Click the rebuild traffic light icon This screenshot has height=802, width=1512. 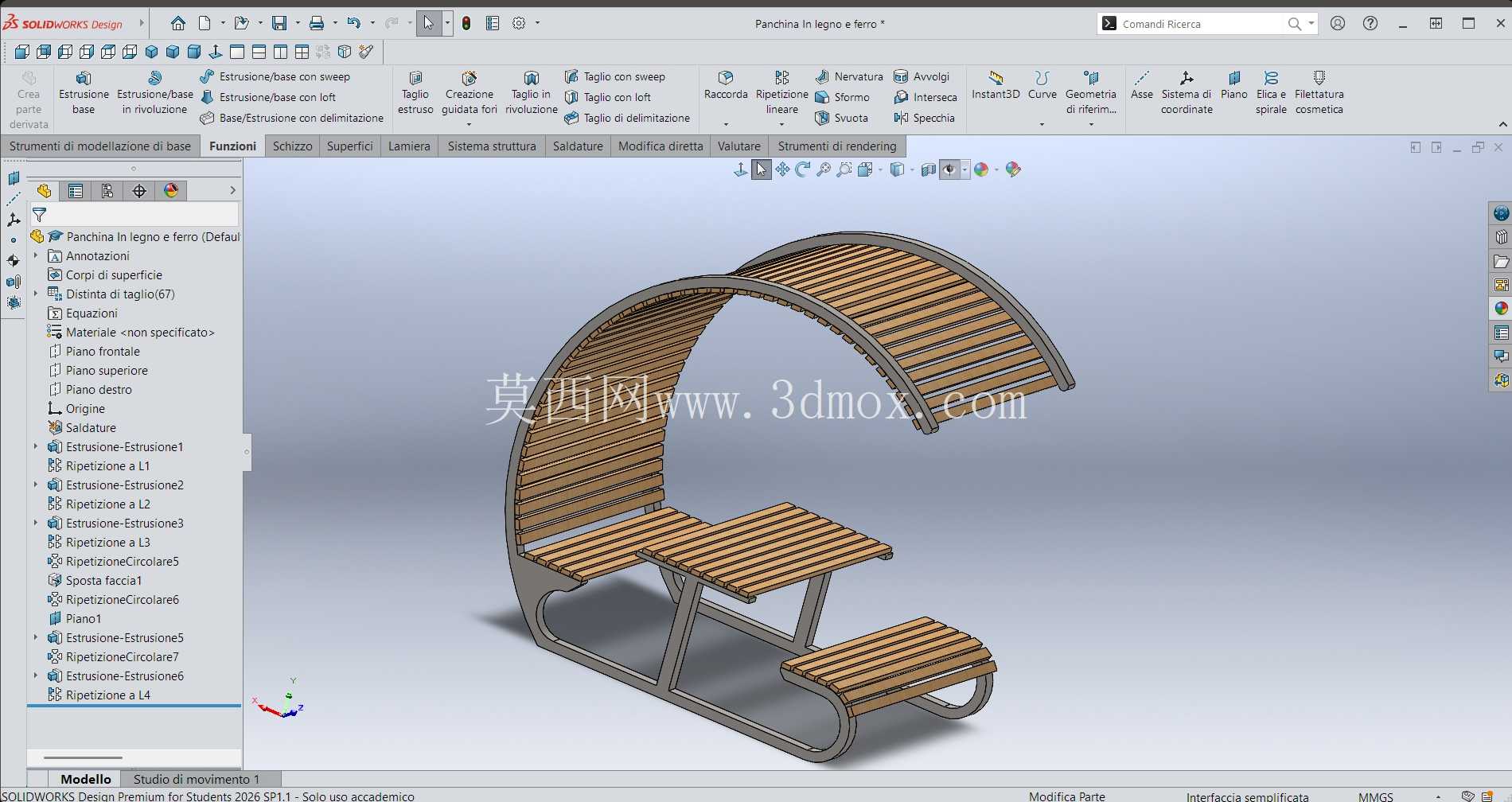(466, 23)
